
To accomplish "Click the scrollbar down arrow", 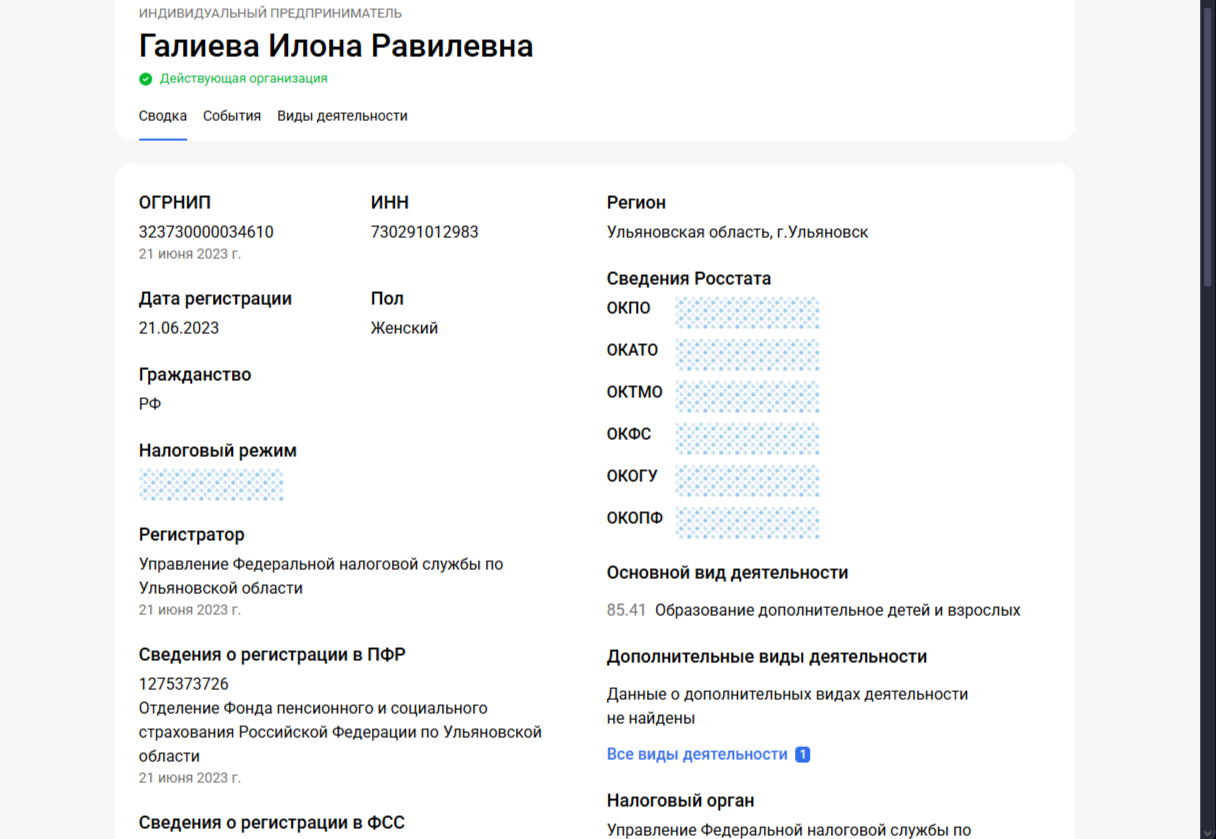I will click(1207, 831).
